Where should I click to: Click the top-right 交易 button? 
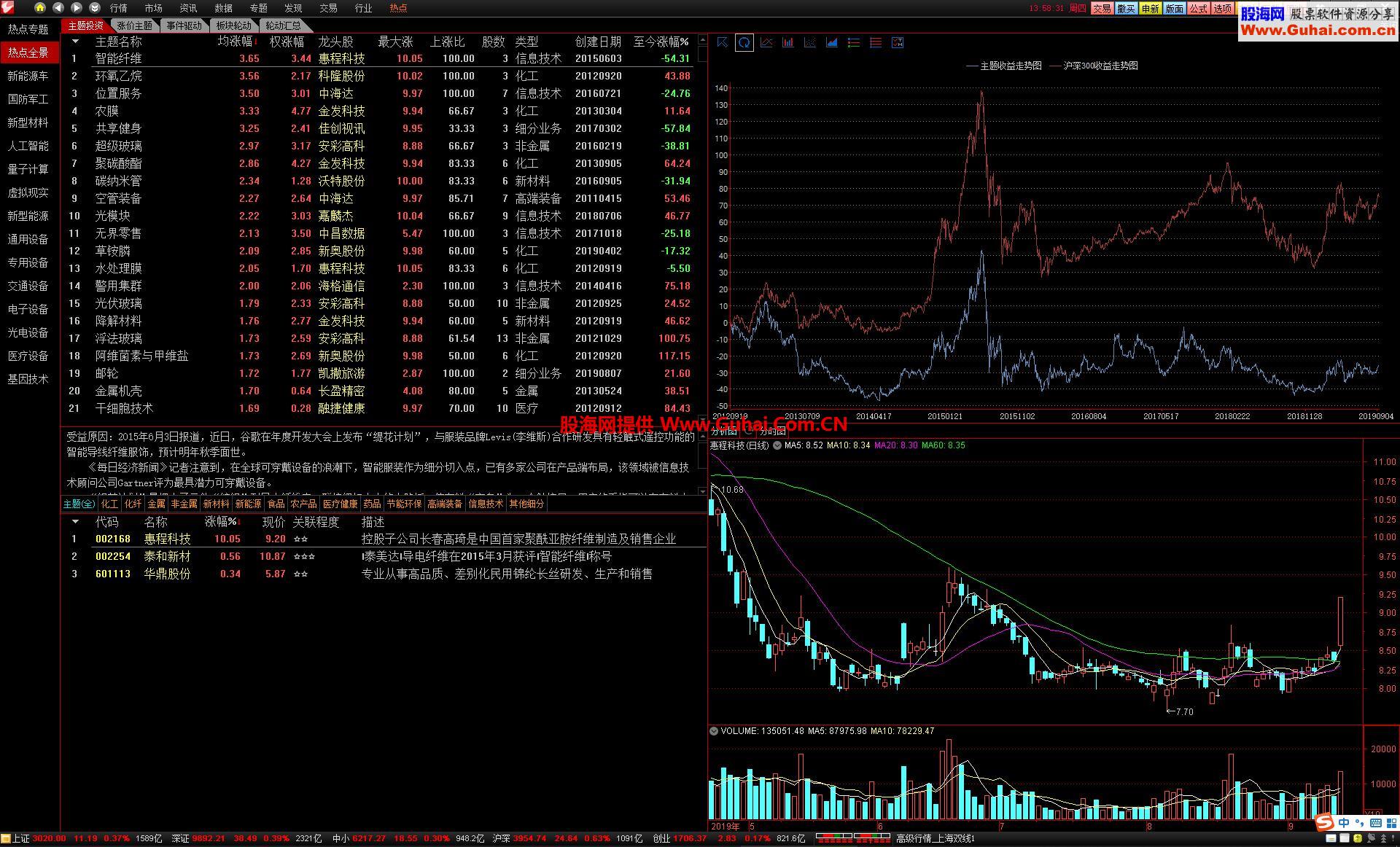click(x=1102, y=9)
